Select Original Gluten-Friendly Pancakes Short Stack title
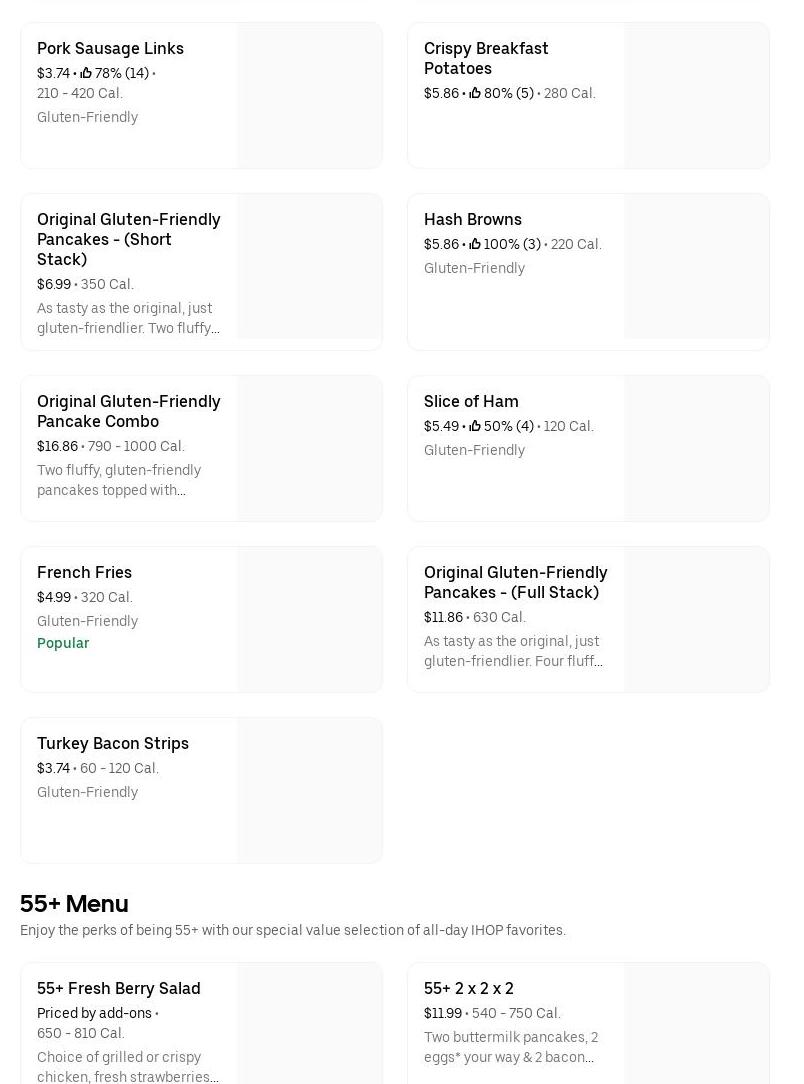Image resolution: width=804 pixels, height=1084 pixels. coord(128,239)
